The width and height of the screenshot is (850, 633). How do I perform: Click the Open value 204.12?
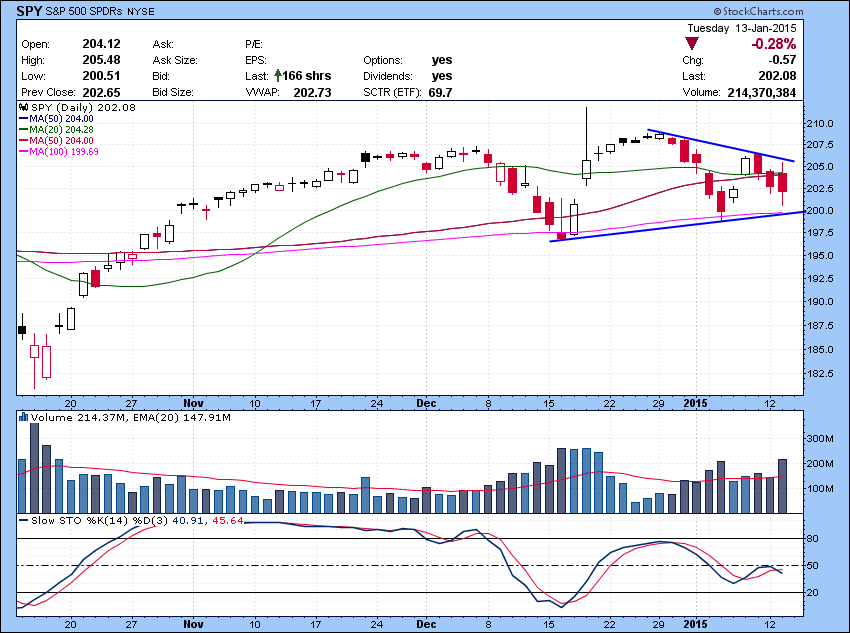pos(101,44)
